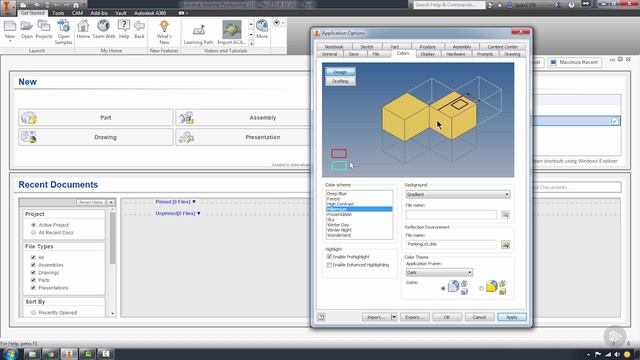Screen dimensions: 640x360
Task: Switch to the CAM ribbon tab
Action: coord(77,13)
